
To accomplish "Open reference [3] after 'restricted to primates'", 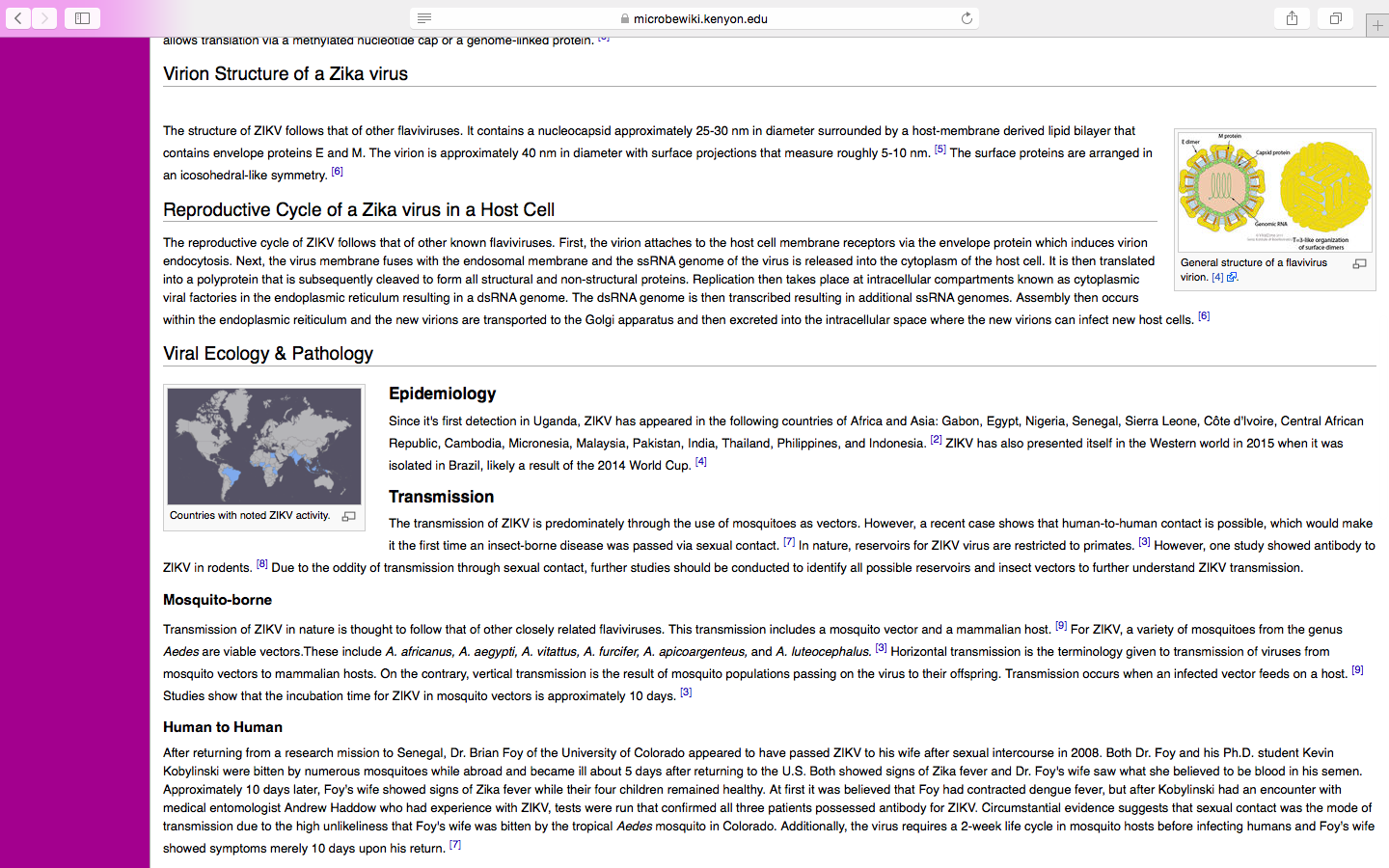I will tap(1144, 542).
